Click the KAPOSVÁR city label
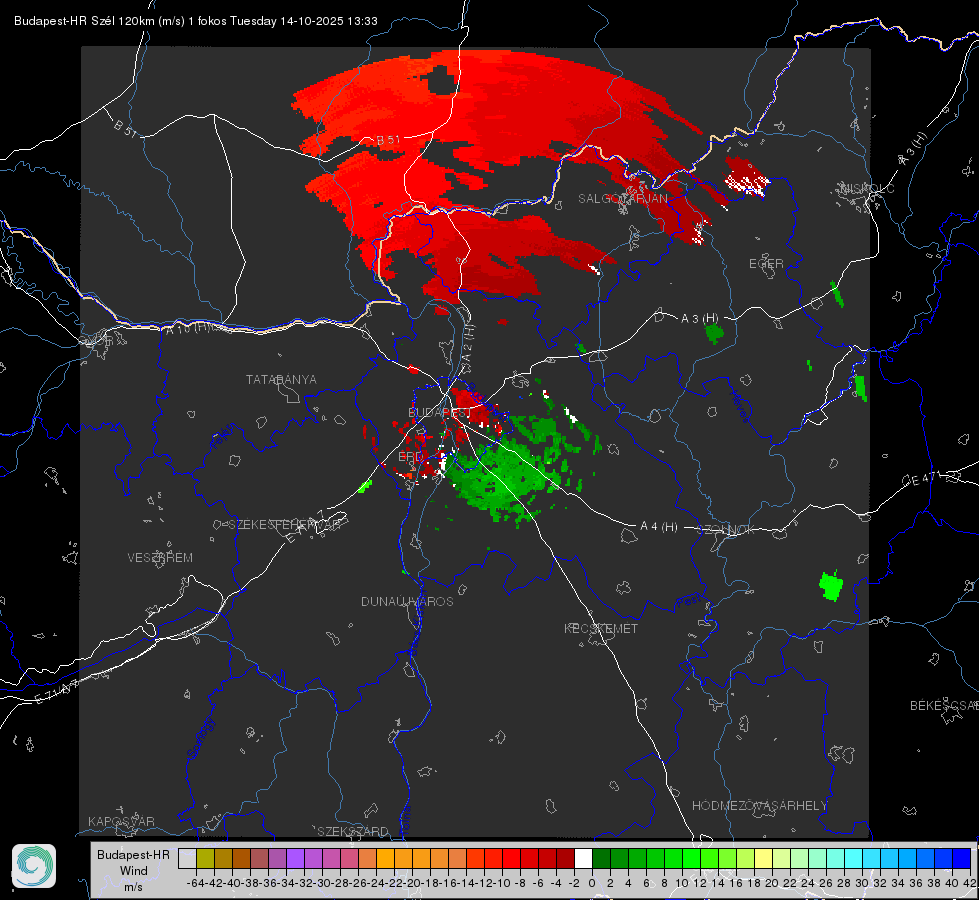This screenshot has height=900, width=979. pos(121,821)
